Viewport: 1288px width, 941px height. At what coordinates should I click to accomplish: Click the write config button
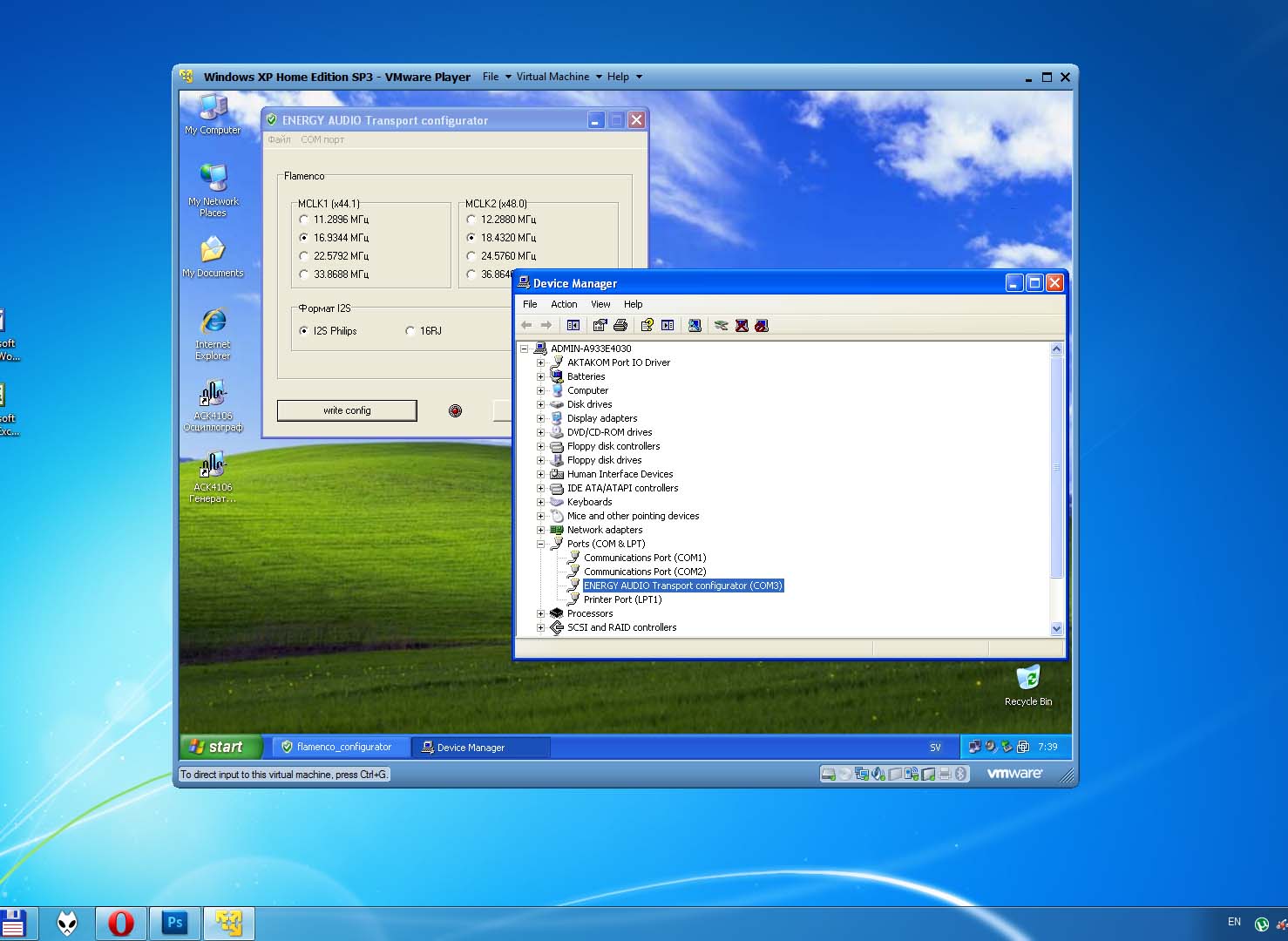pos(347,410)
